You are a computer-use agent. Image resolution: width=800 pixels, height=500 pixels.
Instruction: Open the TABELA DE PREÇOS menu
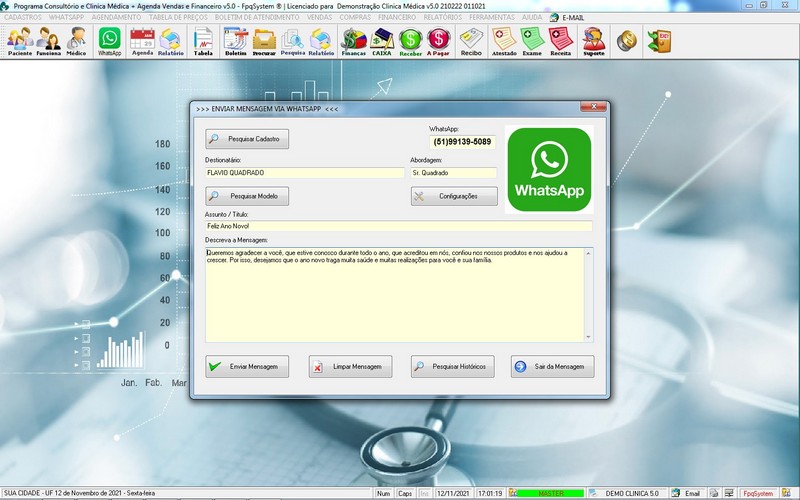(x=178, y=17)
